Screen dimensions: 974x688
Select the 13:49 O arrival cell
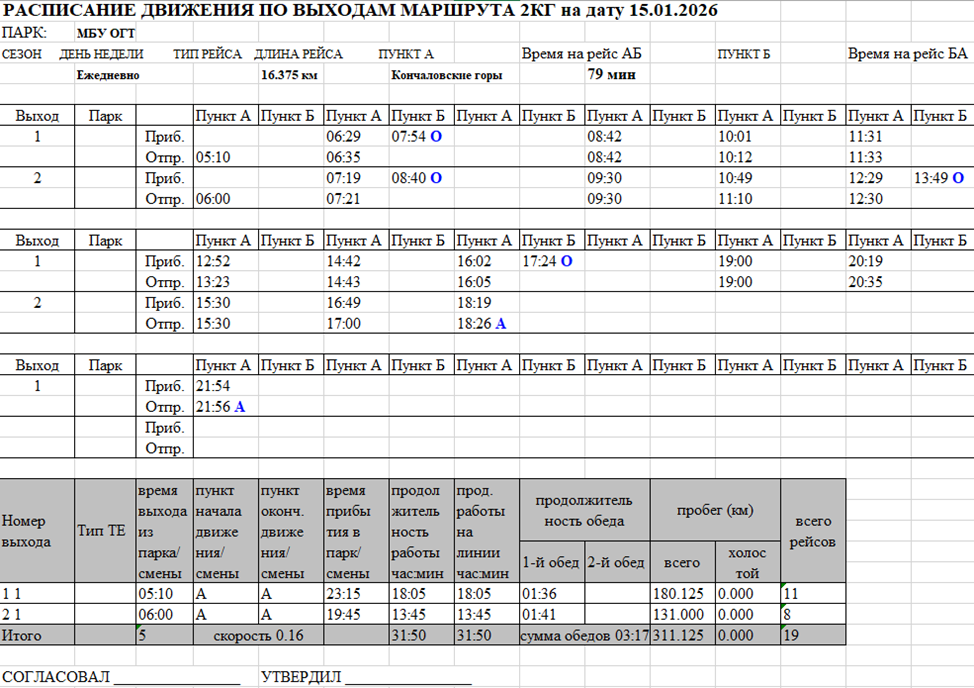pos(939,178)
